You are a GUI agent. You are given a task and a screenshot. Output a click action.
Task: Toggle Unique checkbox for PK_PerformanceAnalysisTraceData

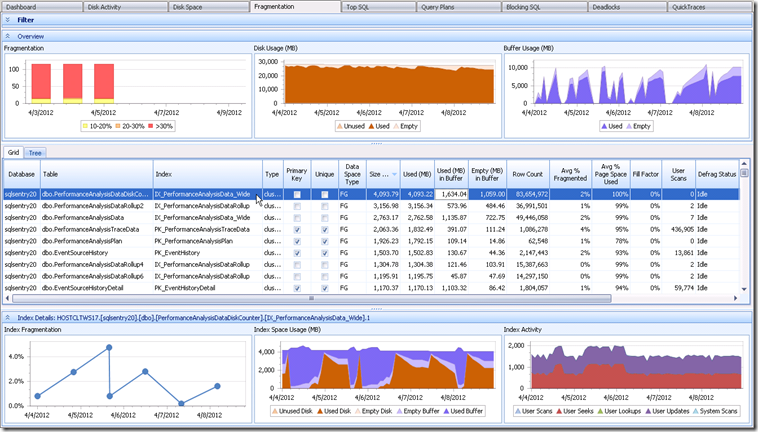tap(324, 230)
